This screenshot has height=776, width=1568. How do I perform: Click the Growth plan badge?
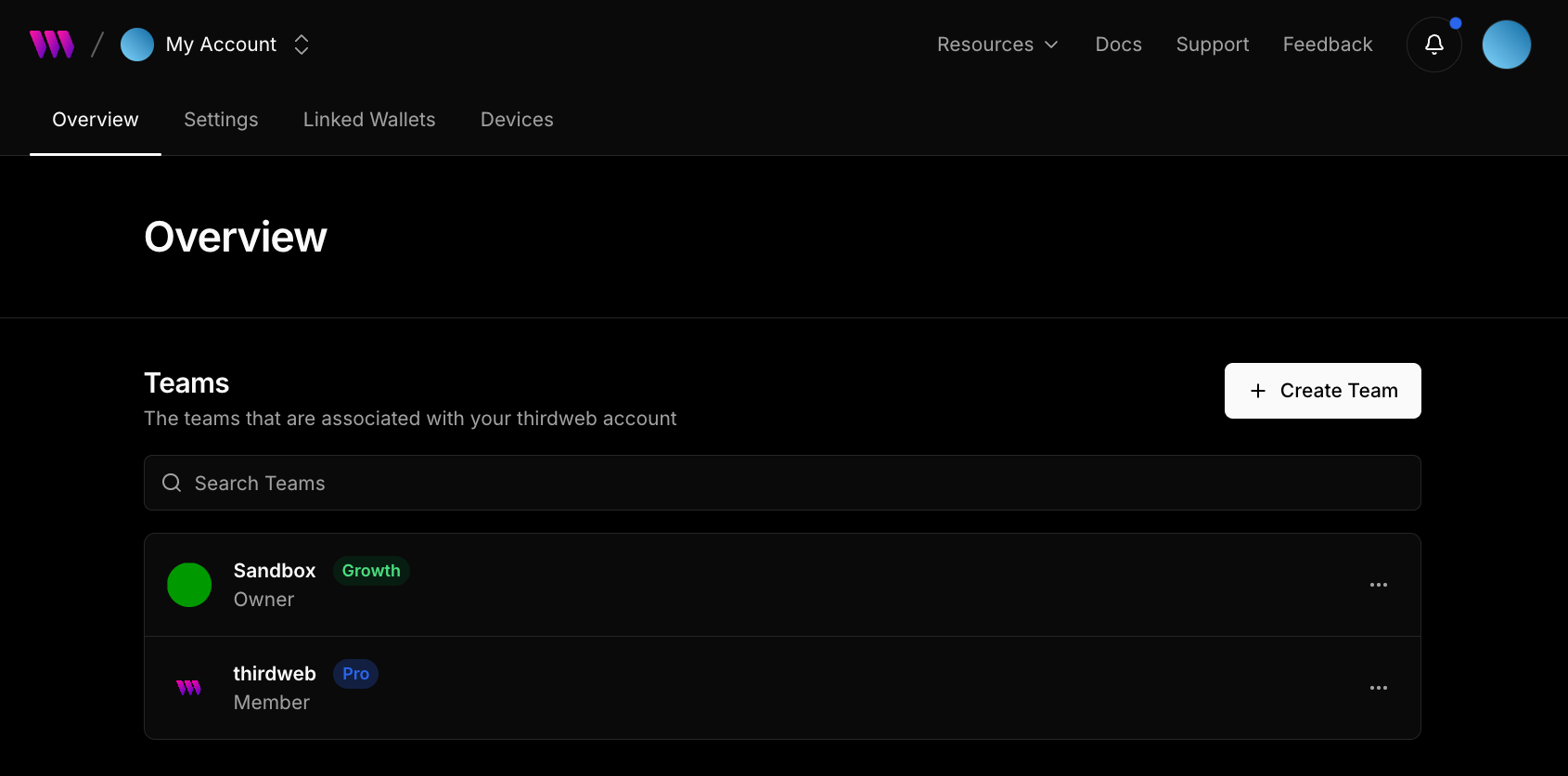pos(371,571)
